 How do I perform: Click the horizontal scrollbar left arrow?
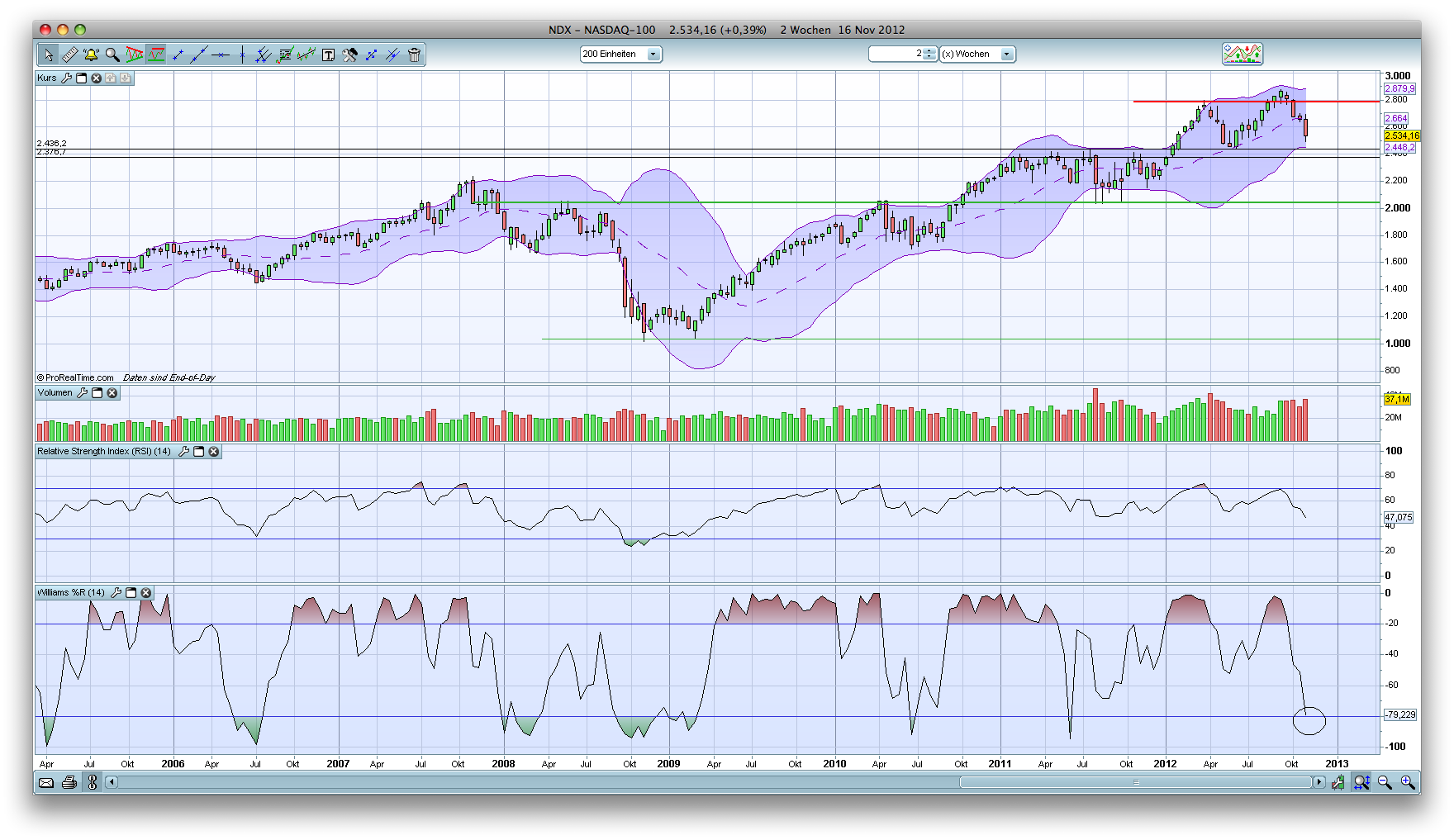pyautogui.click(x=112, y=782)
